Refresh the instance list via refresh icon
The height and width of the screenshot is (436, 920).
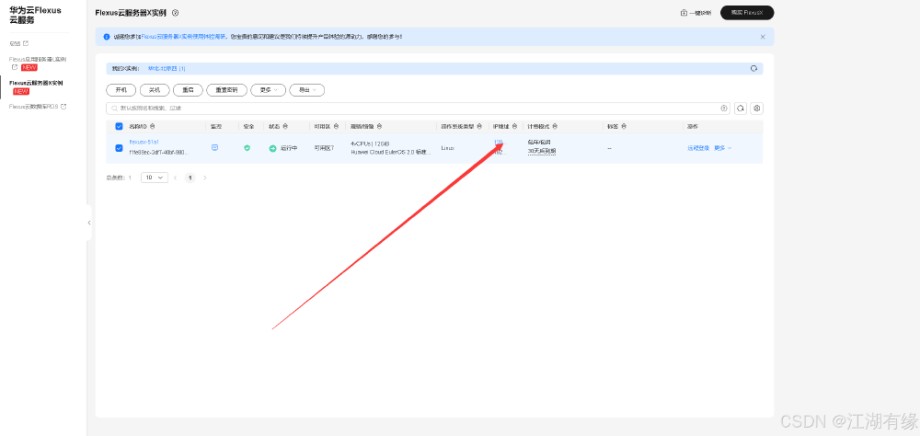pos(740,109)
